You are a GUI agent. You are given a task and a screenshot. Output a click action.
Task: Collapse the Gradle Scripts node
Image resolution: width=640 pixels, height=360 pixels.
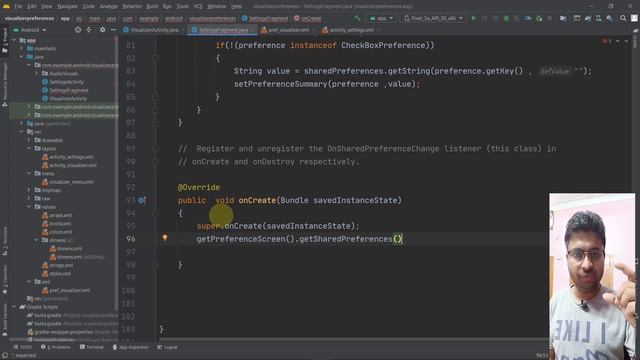14,307
